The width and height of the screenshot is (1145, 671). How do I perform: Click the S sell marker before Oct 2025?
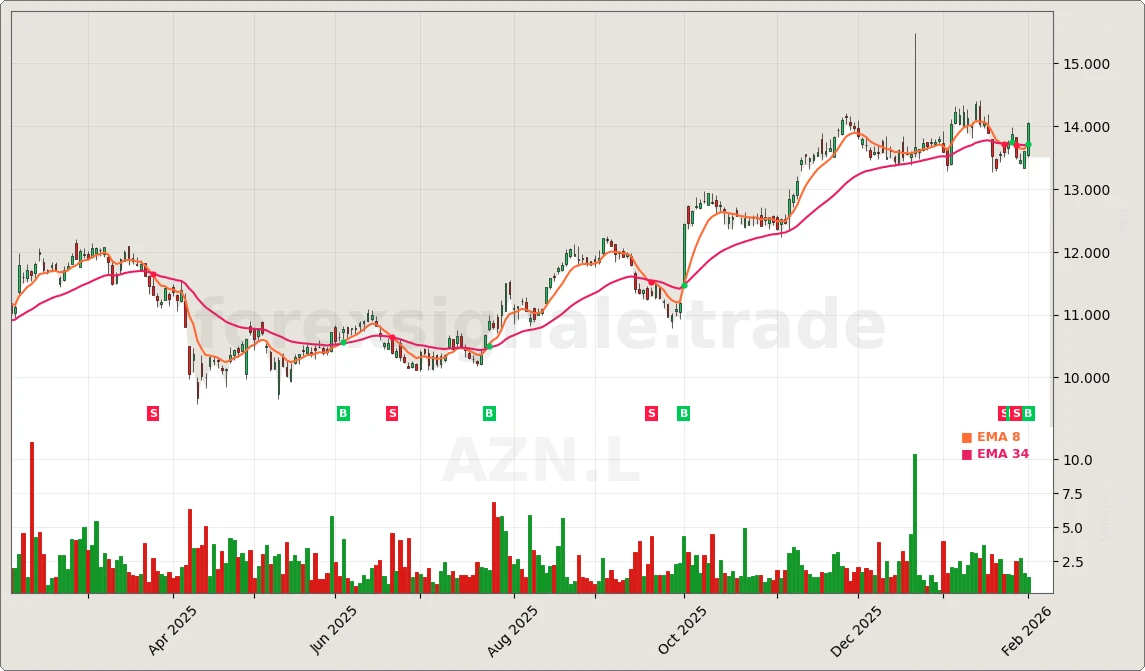click(x=650, y=412)
